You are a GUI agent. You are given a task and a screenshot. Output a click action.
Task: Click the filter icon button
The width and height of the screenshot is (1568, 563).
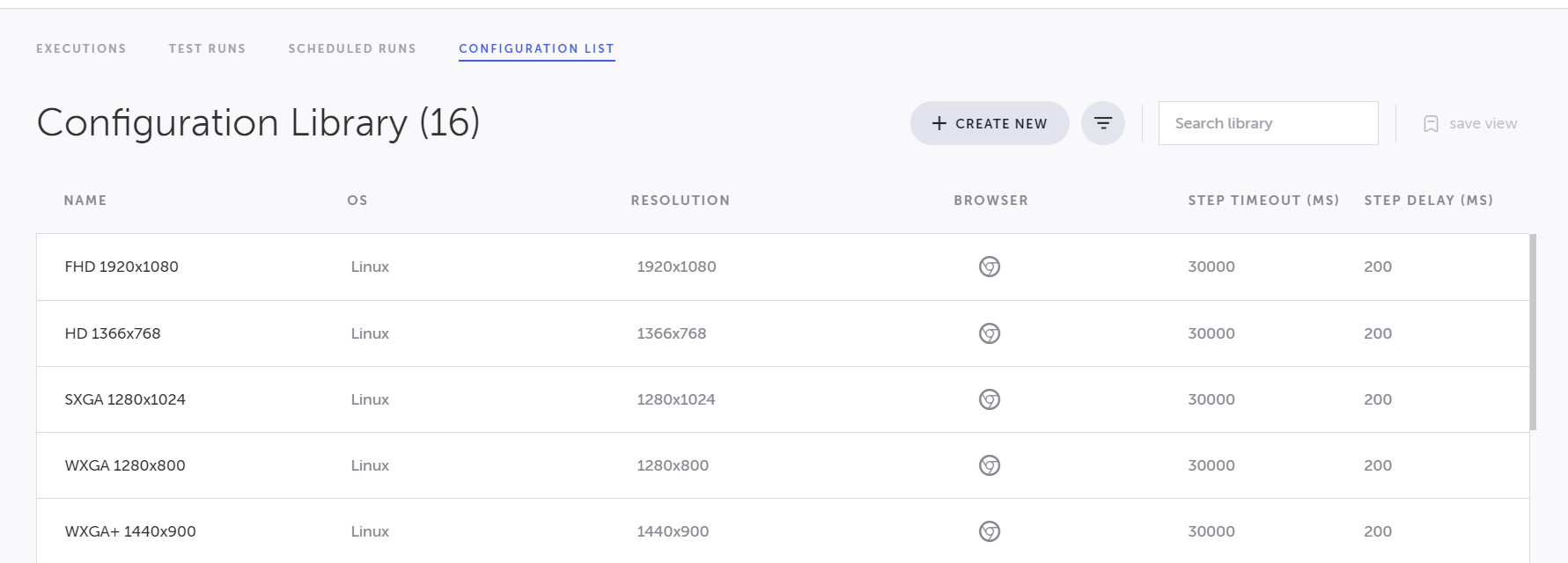tap(1102, 123)
